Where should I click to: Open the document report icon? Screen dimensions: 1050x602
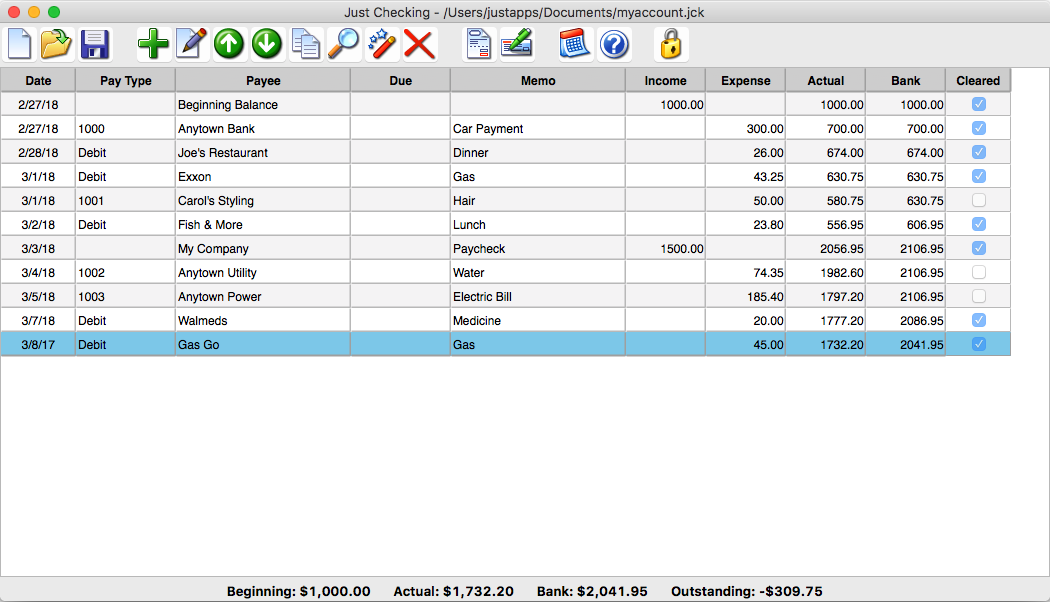(x=479, y=44)
